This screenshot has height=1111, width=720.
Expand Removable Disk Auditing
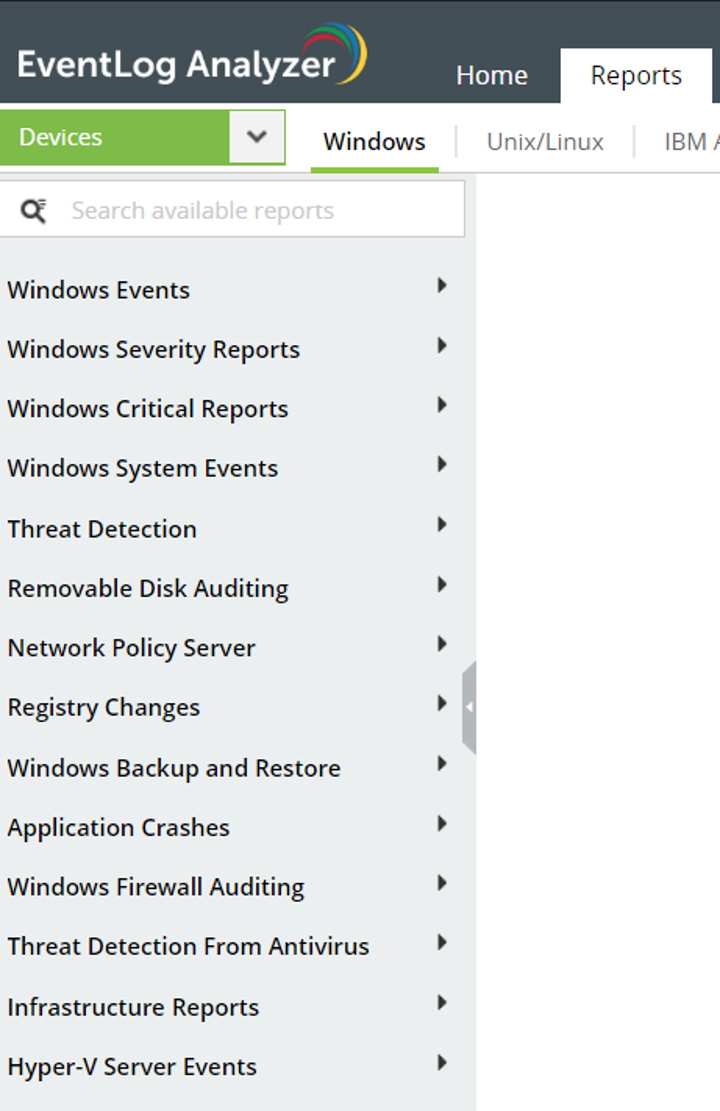(x=441, y=584)
